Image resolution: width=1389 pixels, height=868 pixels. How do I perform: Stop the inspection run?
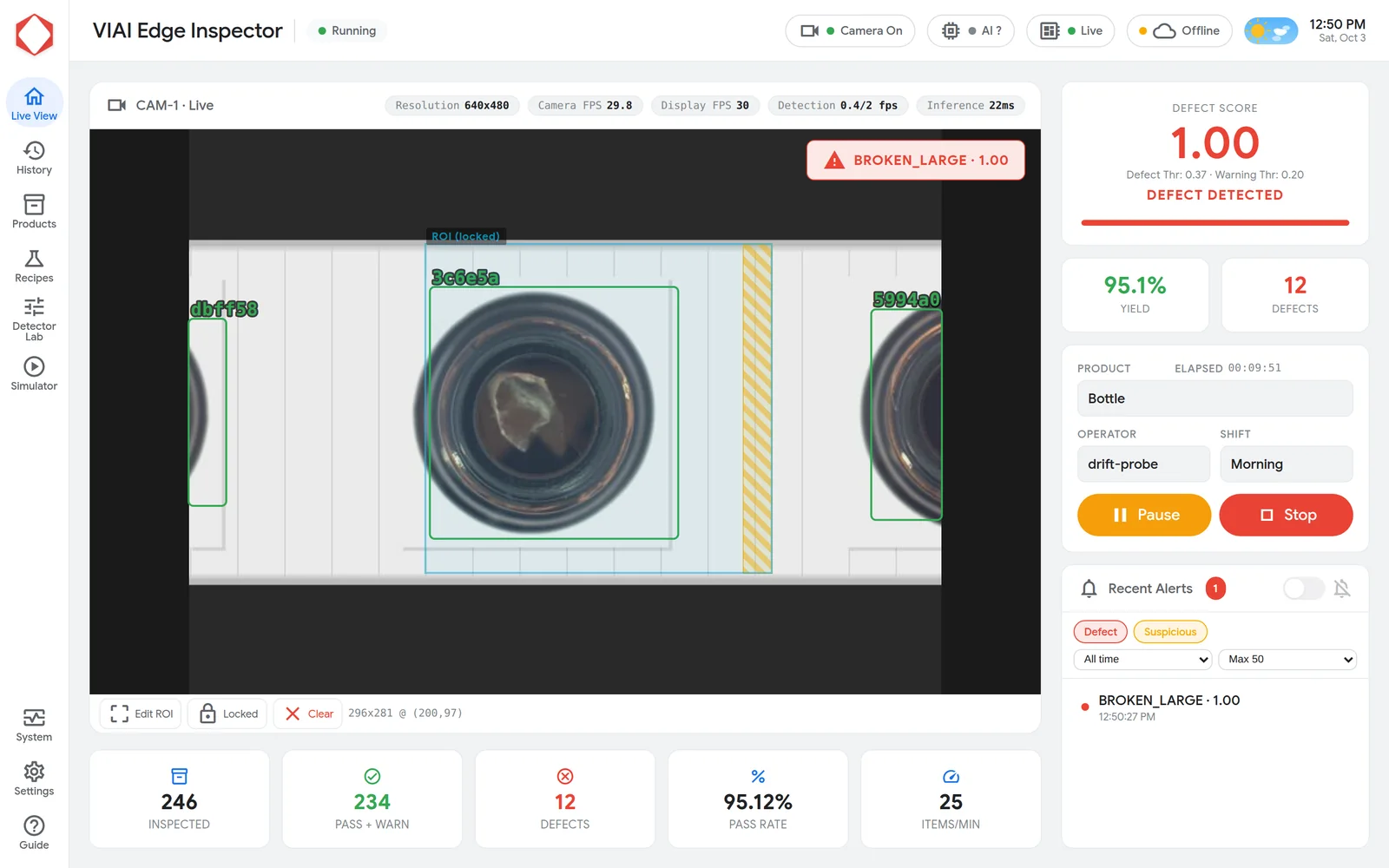(1286, 515)
